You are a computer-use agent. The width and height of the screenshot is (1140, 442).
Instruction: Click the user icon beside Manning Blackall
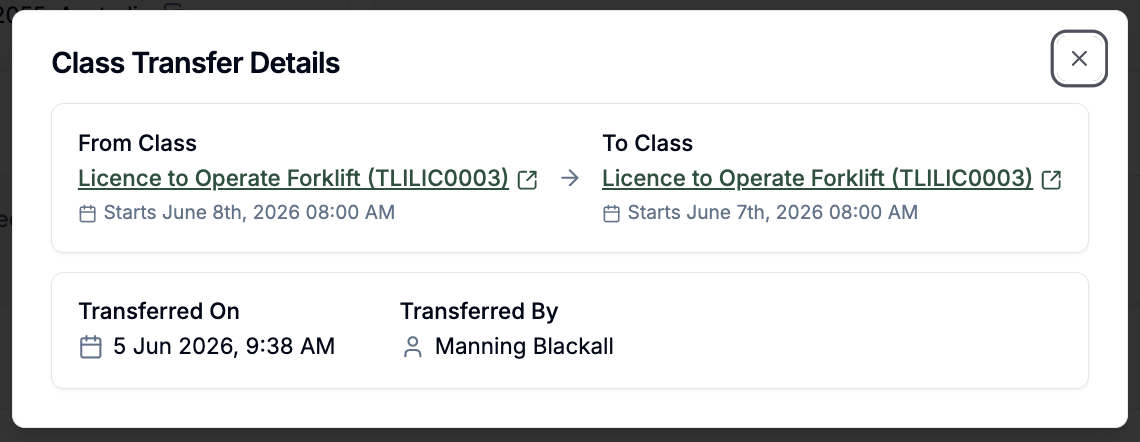click(x=412, y=347)
